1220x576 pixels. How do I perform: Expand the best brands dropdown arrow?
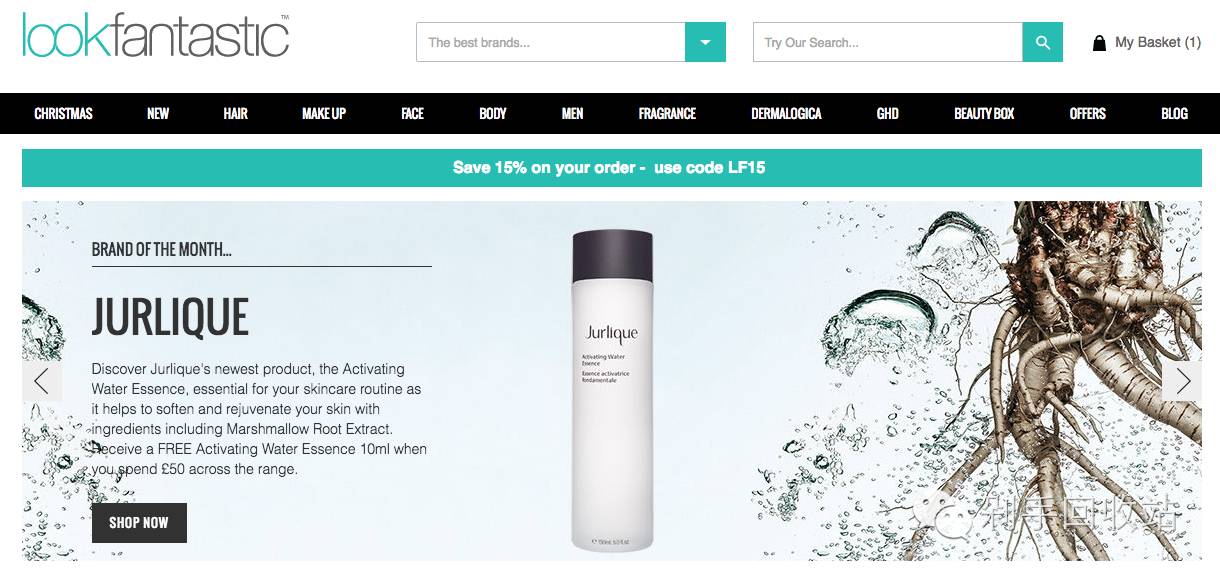705,42
